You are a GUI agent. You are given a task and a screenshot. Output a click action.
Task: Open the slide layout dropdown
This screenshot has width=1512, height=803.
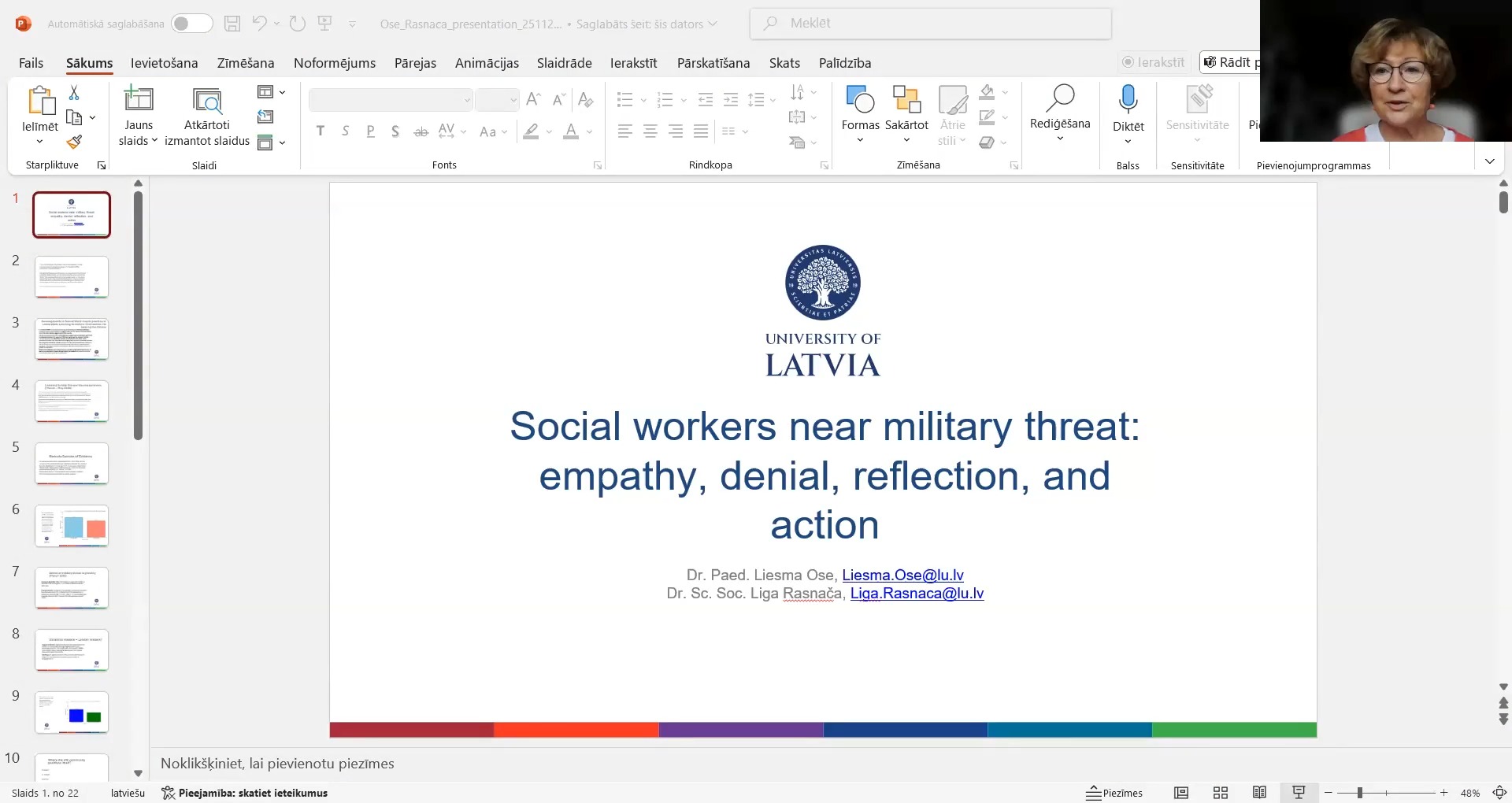click(271, 92)
